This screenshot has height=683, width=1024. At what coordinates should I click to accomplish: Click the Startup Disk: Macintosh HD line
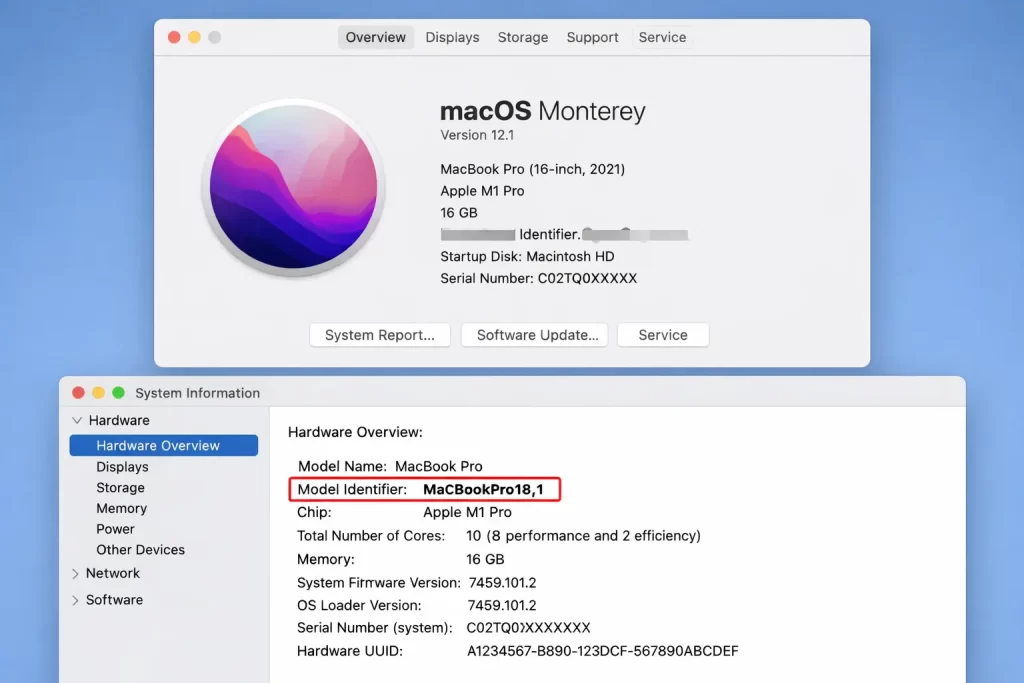pyautogui.click(x=527, y=257)
